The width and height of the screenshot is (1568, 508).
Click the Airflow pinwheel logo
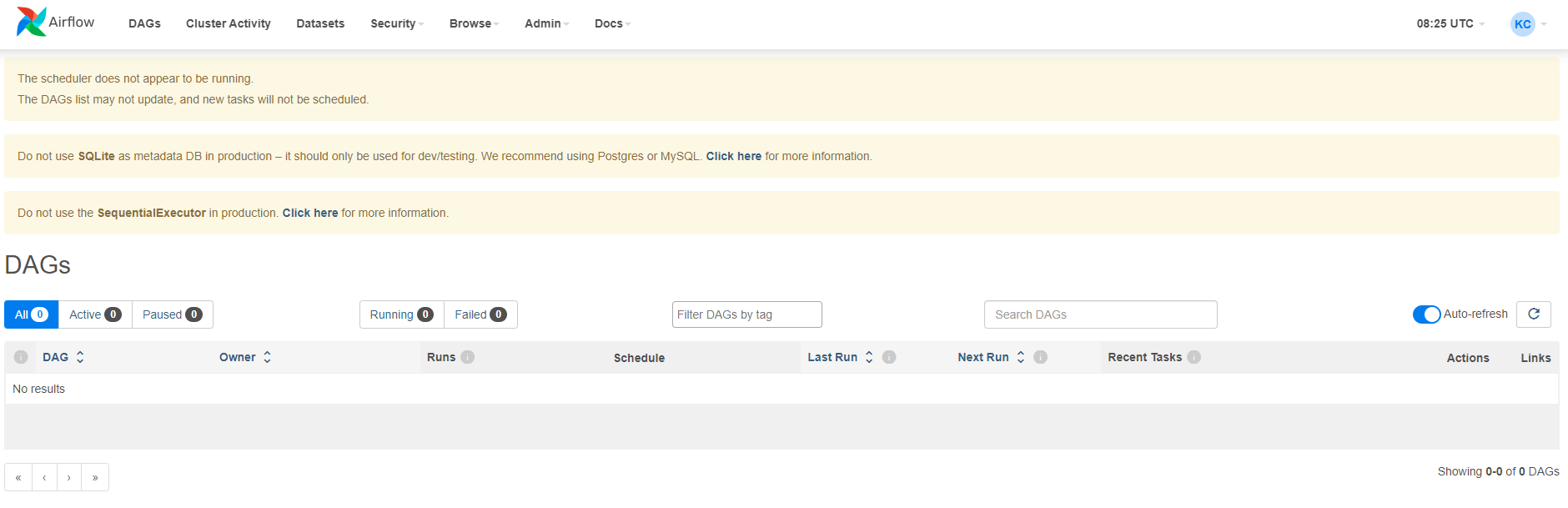pos(32,22)
